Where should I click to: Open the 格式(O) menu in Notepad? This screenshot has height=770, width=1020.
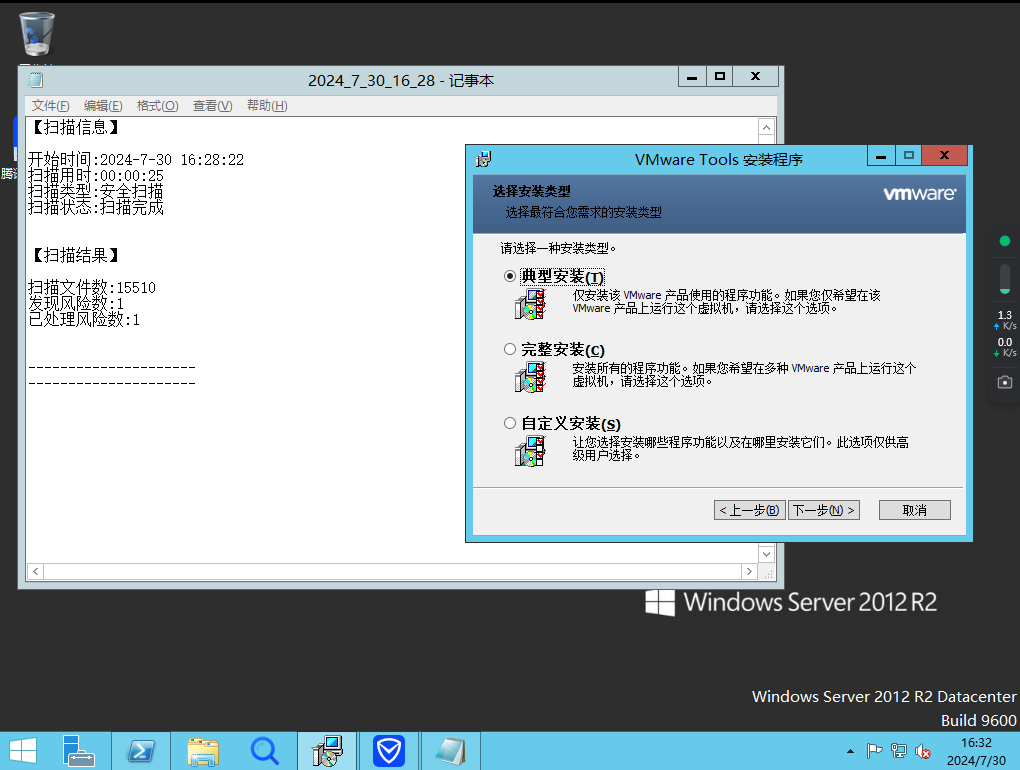(x=157, y=105)
